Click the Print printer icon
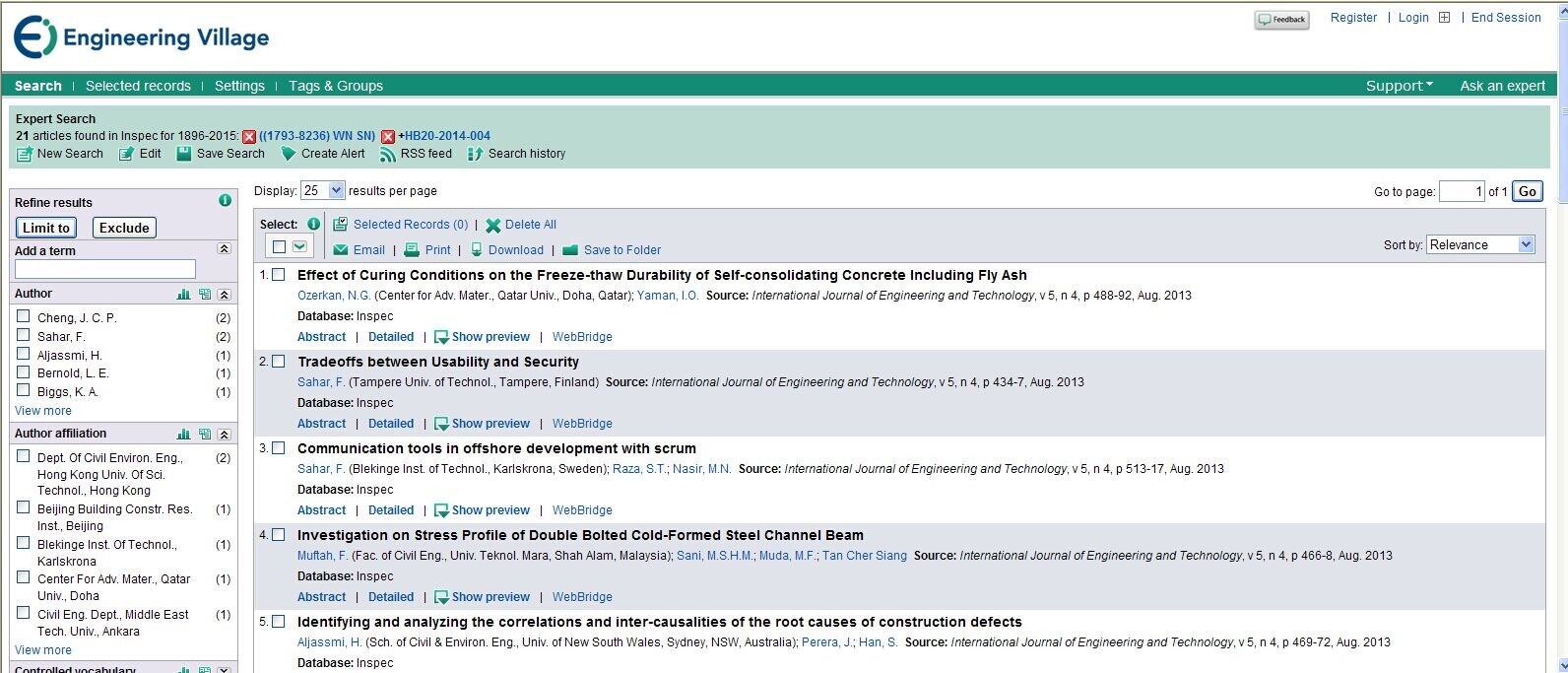 point(412,250)
